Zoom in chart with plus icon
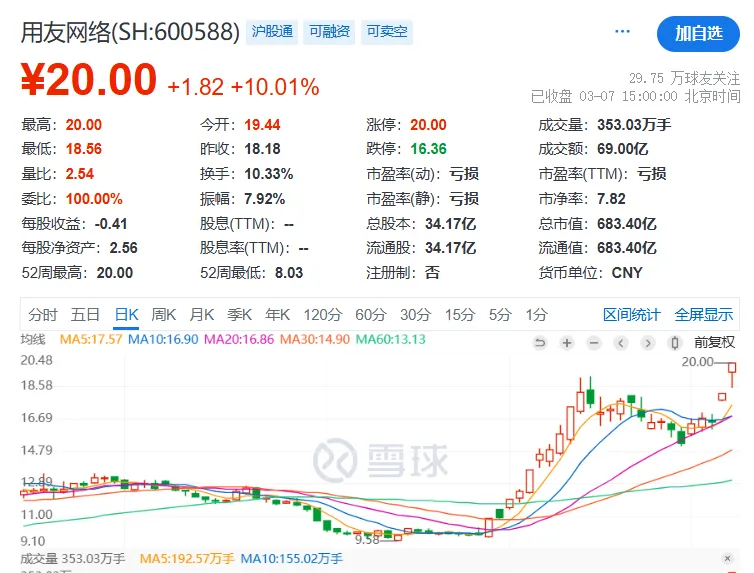The height and width of the screenshot is (573, 754). click(567, 343)
